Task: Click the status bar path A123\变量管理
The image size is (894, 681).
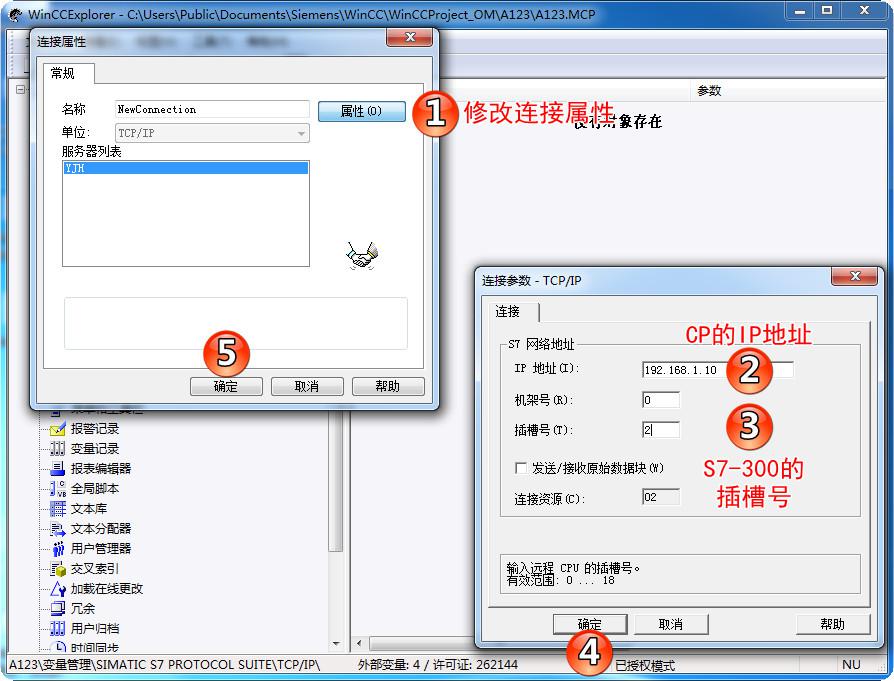Action: pos(164,664)
